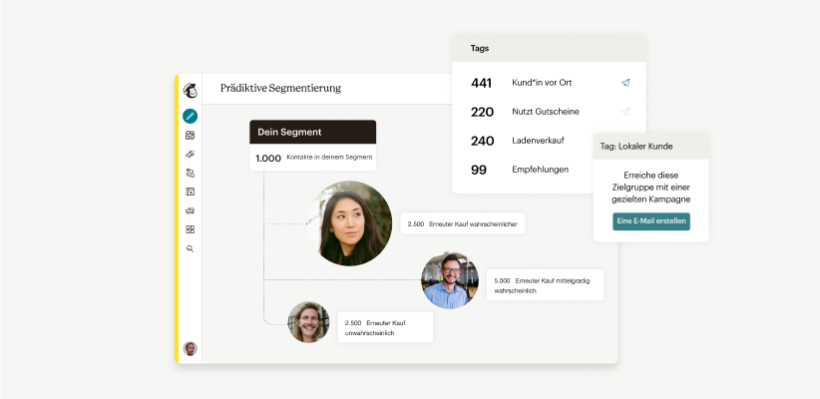
Task: Select the Nutzt Gutscheine tag row
Action: click(x=549, y=111)
